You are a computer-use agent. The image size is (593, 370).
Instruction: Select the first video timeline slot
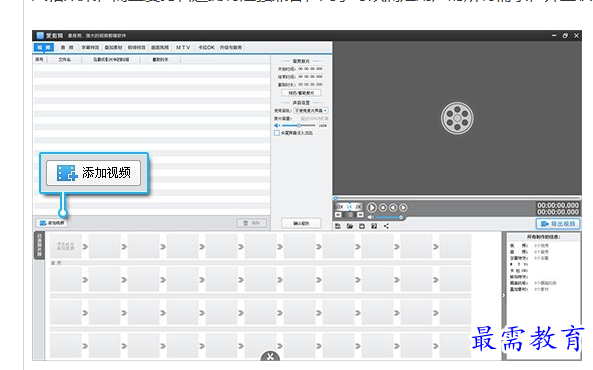click(x=65, y=246)
